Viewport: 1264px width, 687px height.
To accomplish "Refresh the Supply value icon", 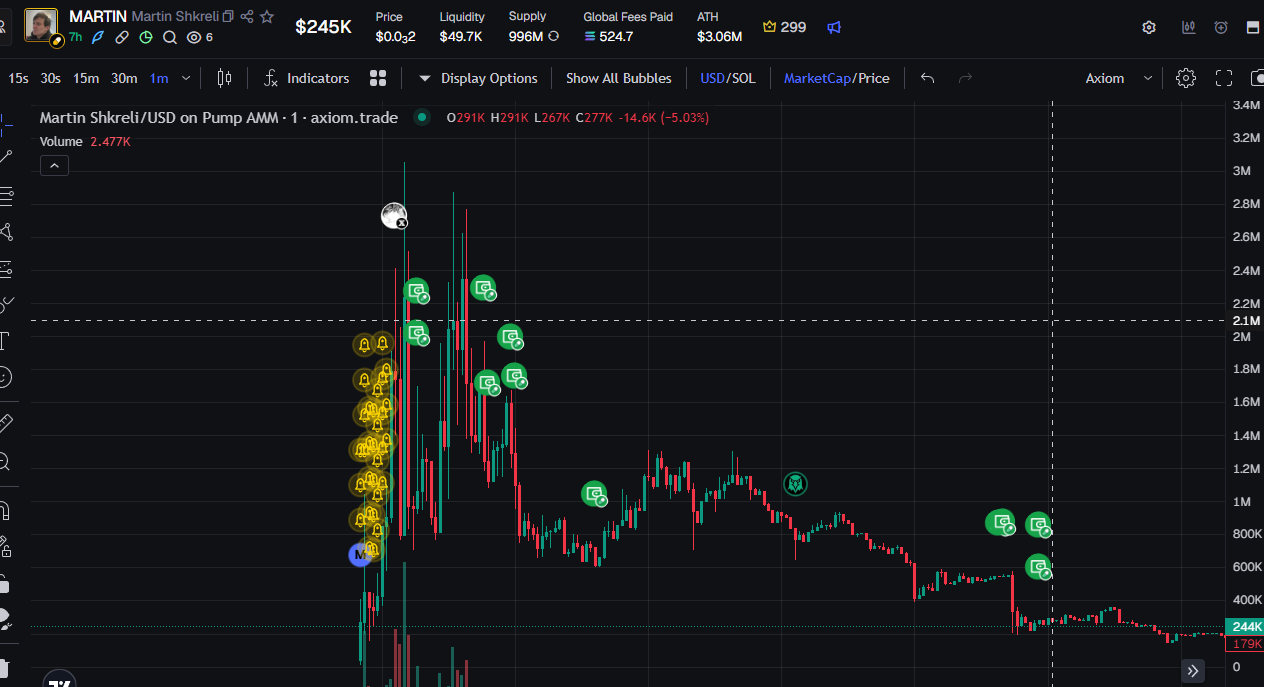I will [x=553, y=36].
